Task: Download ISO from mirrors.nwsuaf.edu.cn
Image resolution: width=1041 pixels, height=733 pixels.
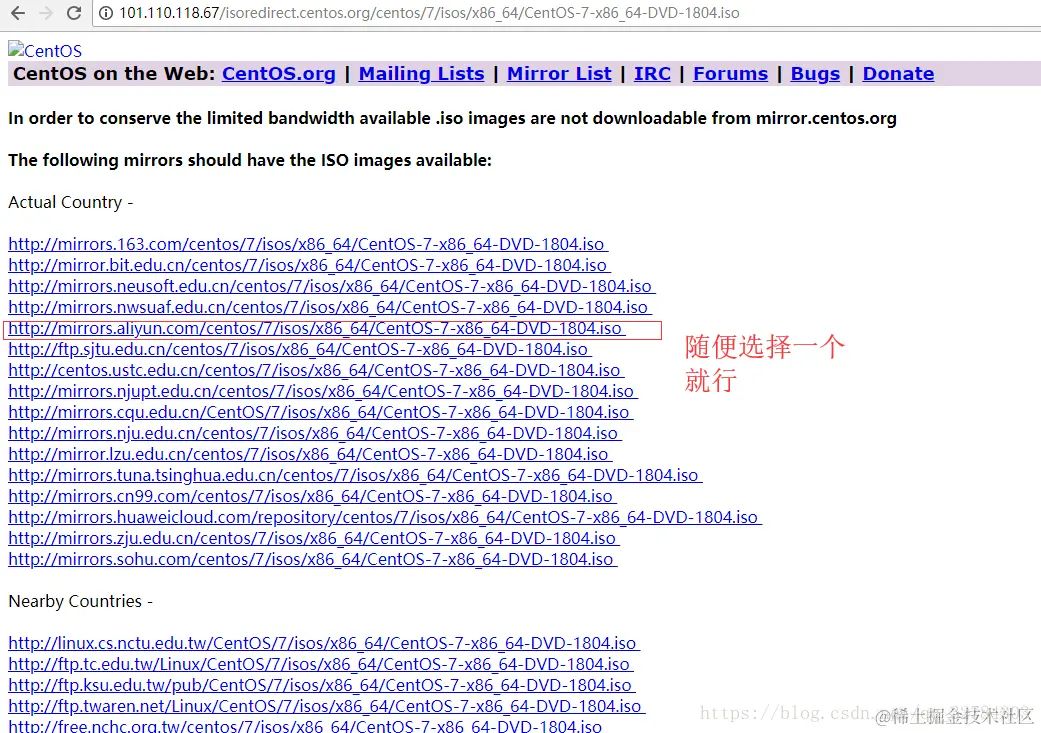Action: (x=330, y=307)
